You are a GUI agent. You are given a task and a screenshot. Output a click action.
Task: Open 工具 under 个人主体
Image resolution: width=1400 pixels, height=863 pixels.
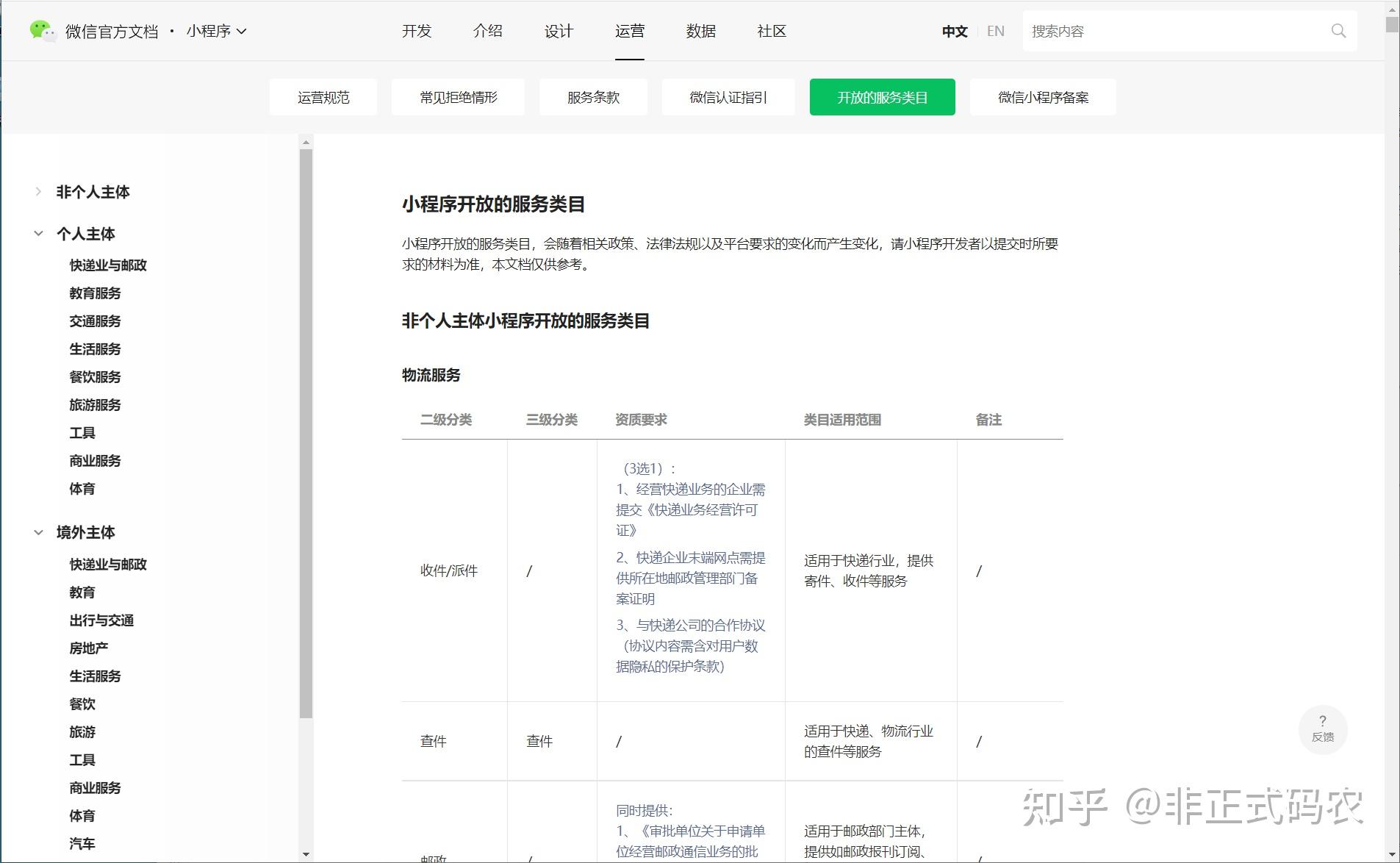[82, 433]
